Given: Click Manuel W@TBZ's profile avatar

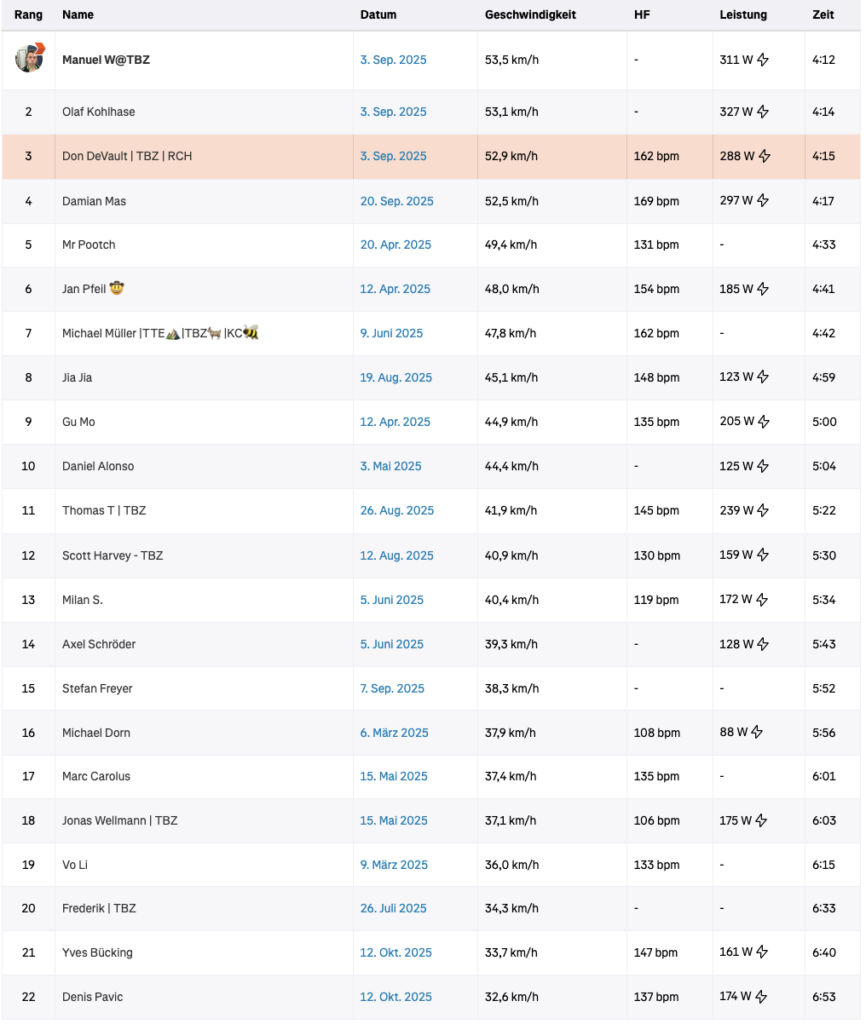Looking at the screenshot, I should point(29,59).
